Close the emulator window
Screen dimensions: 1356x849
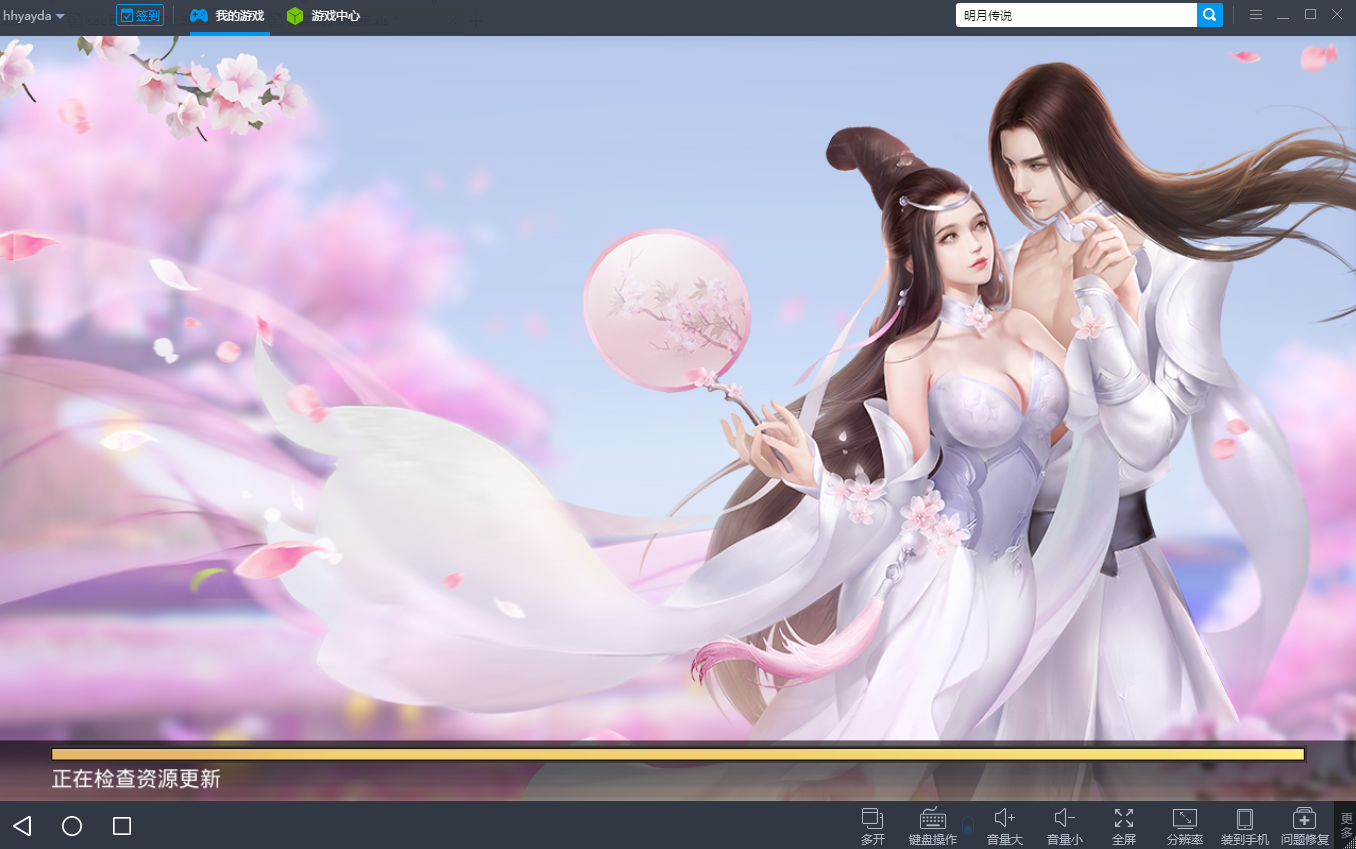1337,14
